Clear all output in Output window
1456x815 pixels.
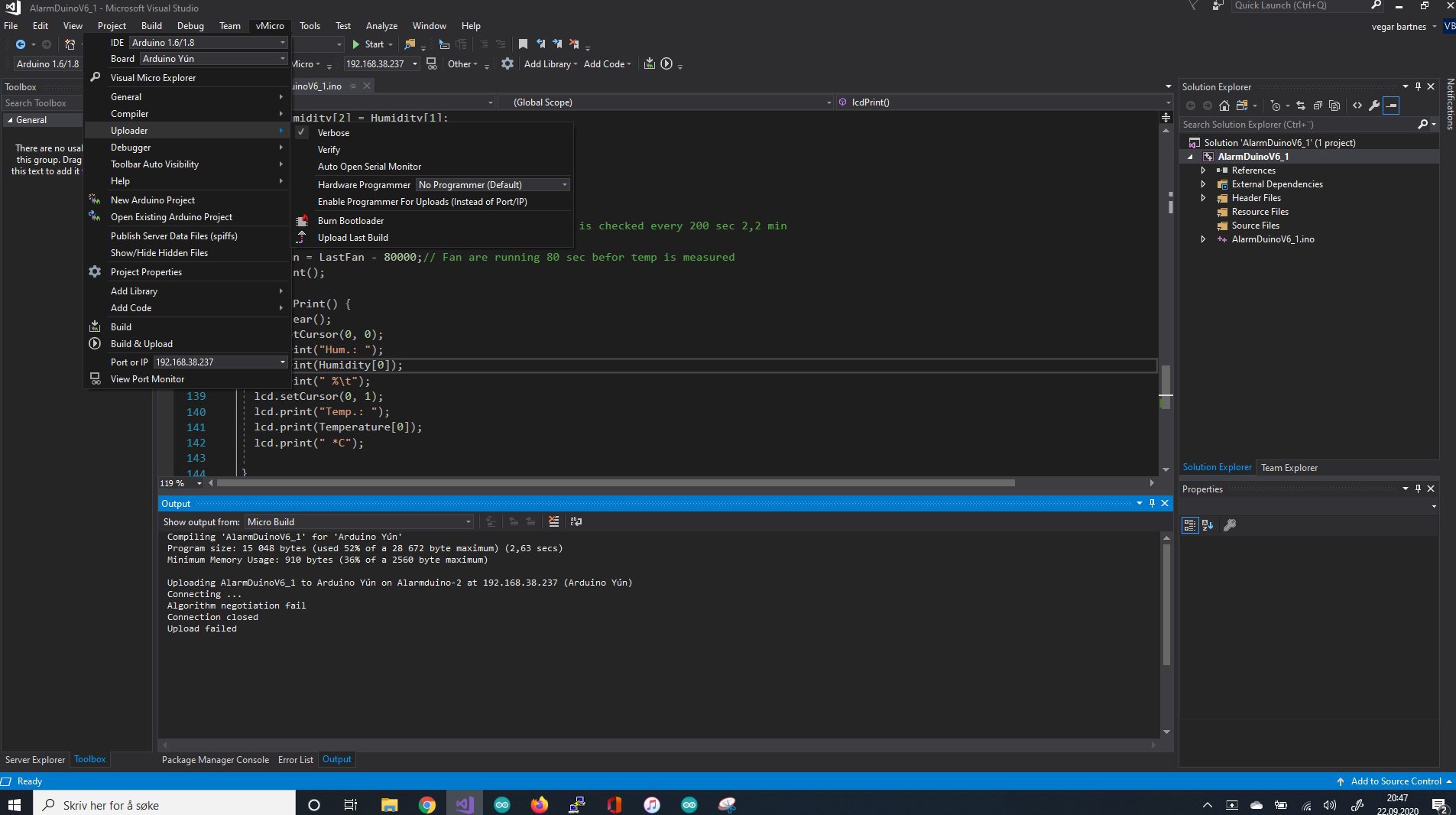(x=553, y=521)
